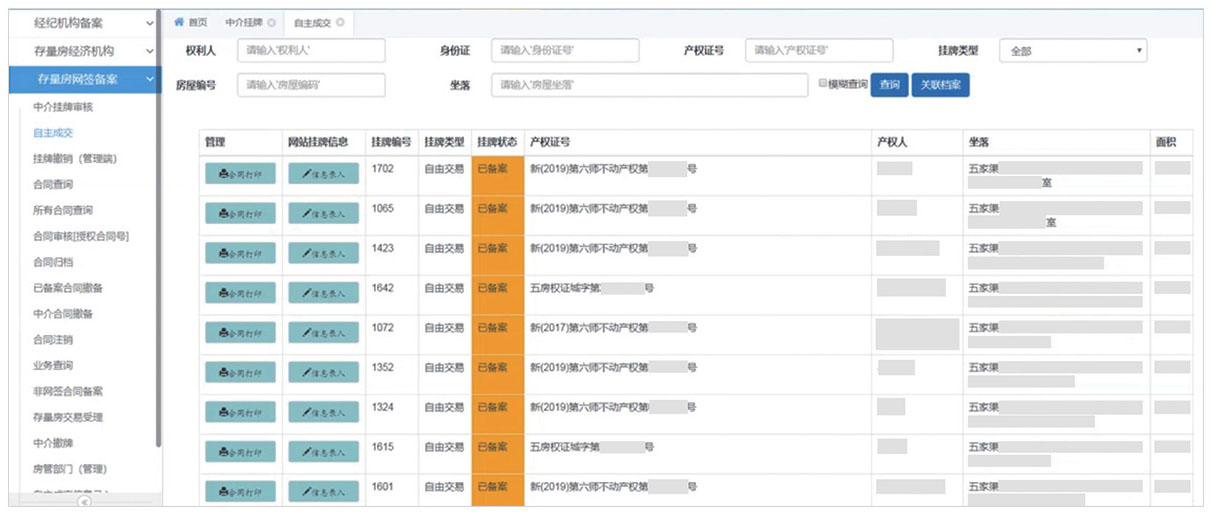1222x518 pixels.
Task: Close the 自主成交 tab
Action: (x=340, y=22)
